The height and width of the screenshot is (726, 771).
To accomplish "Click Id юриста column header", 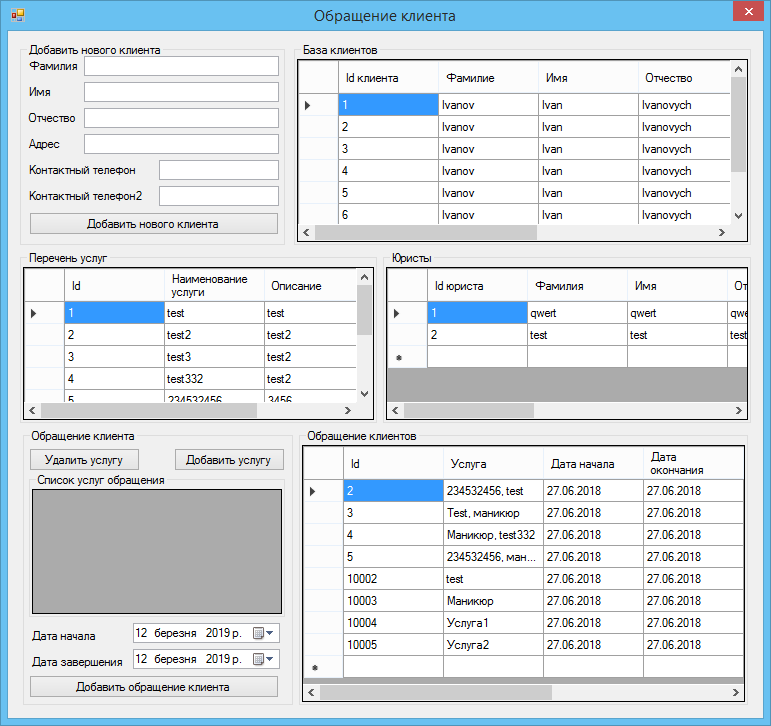I will (x=477, y=285).
